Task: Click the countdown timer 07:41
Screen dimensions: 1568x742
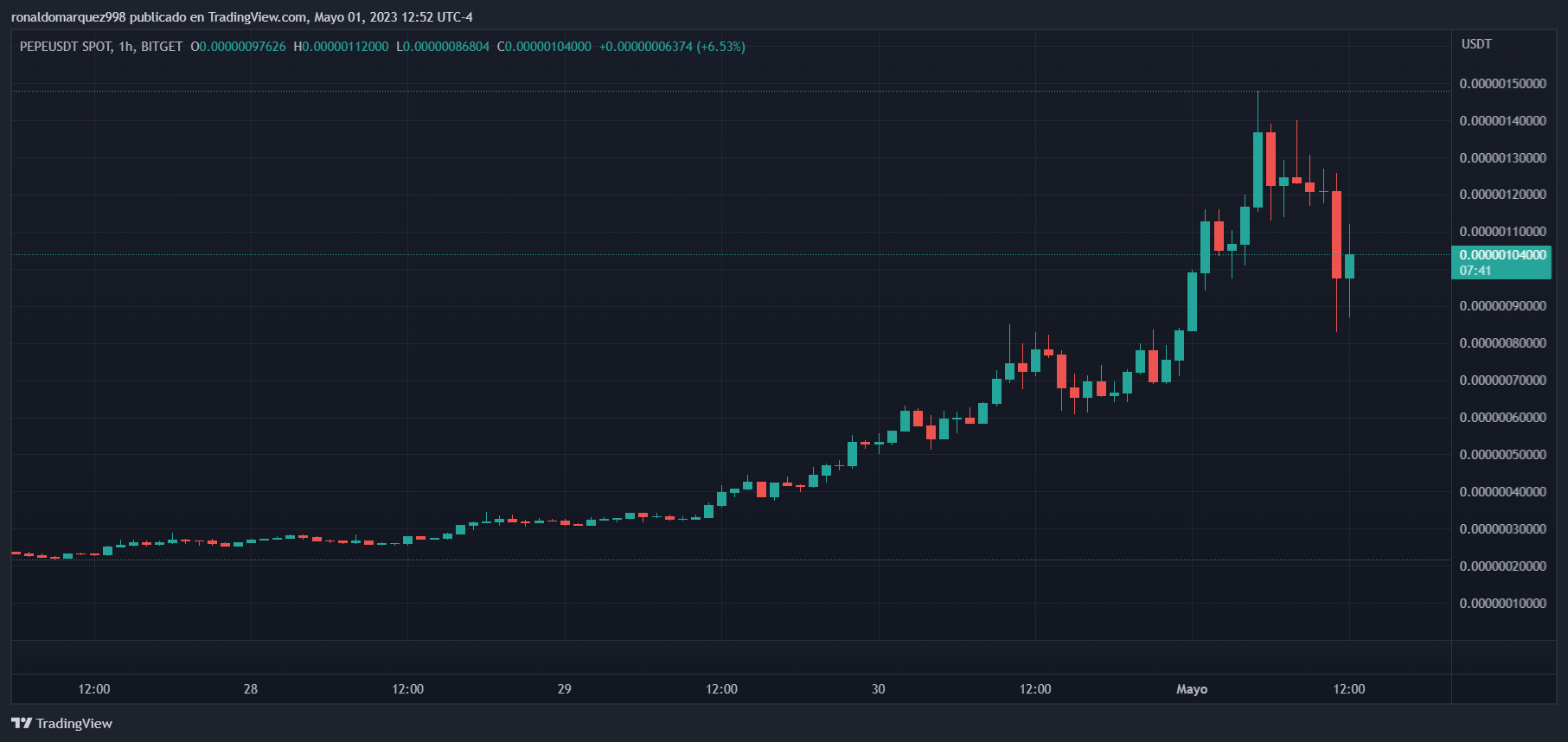Action: click(x=1475, y=271)
